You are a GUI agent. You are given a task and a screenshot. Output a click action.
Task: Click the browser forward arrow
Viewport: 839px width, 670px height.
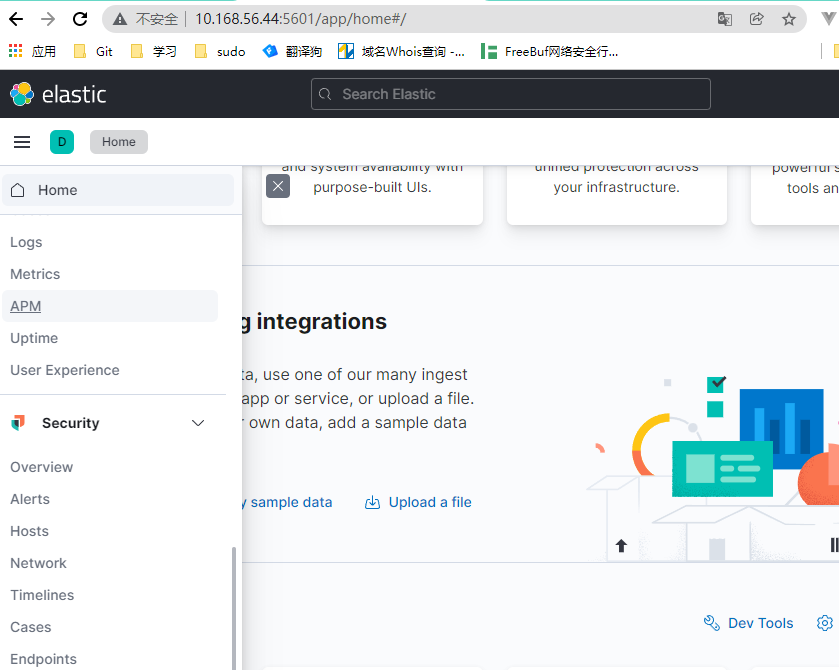48,19
